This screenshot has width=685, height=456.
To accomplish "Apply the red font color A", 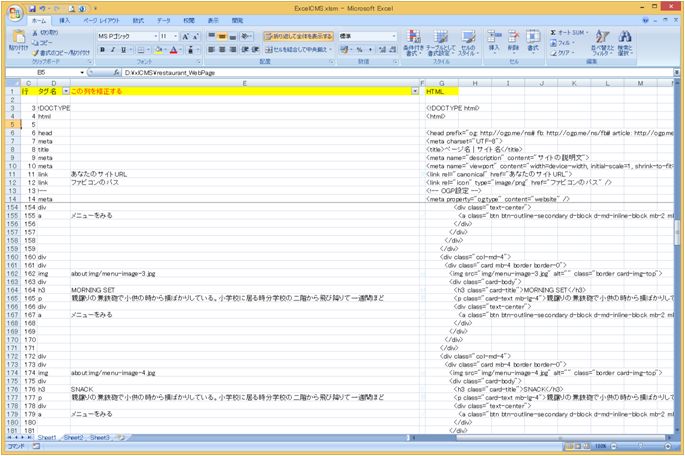I will (173, 50).
